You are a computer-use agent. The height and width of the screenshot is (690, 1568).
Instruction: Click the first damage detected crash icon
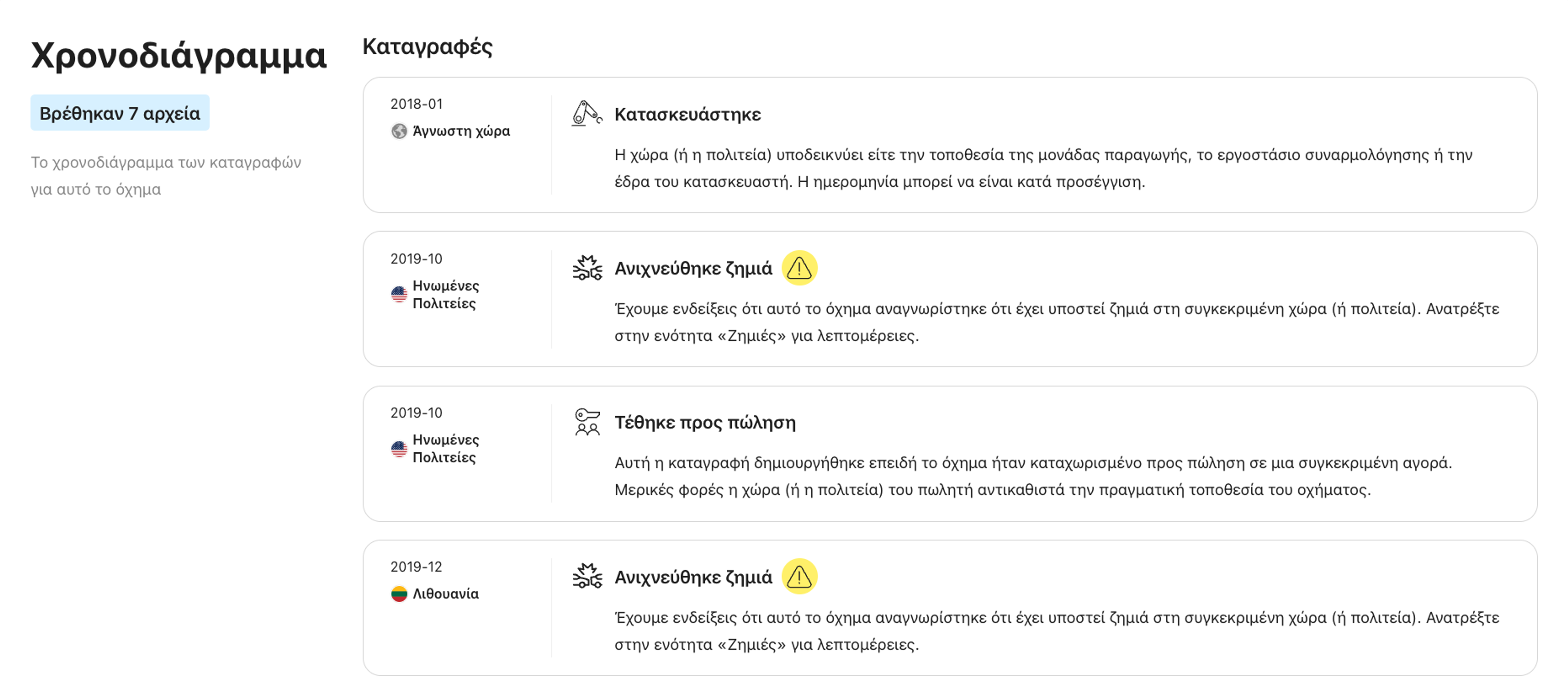pyautogui.click(x=587, y=268)
